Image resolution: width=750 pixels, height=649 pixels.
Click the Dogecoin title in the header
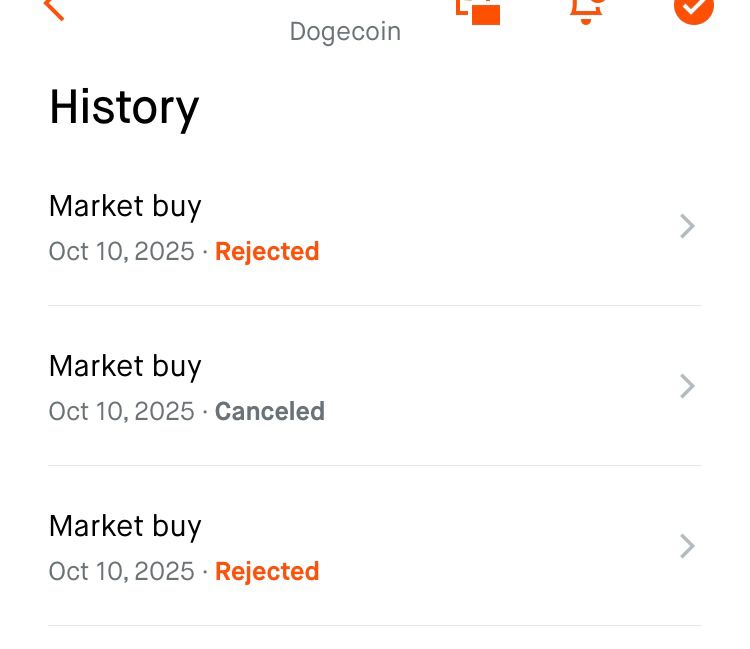click(345, 32)
